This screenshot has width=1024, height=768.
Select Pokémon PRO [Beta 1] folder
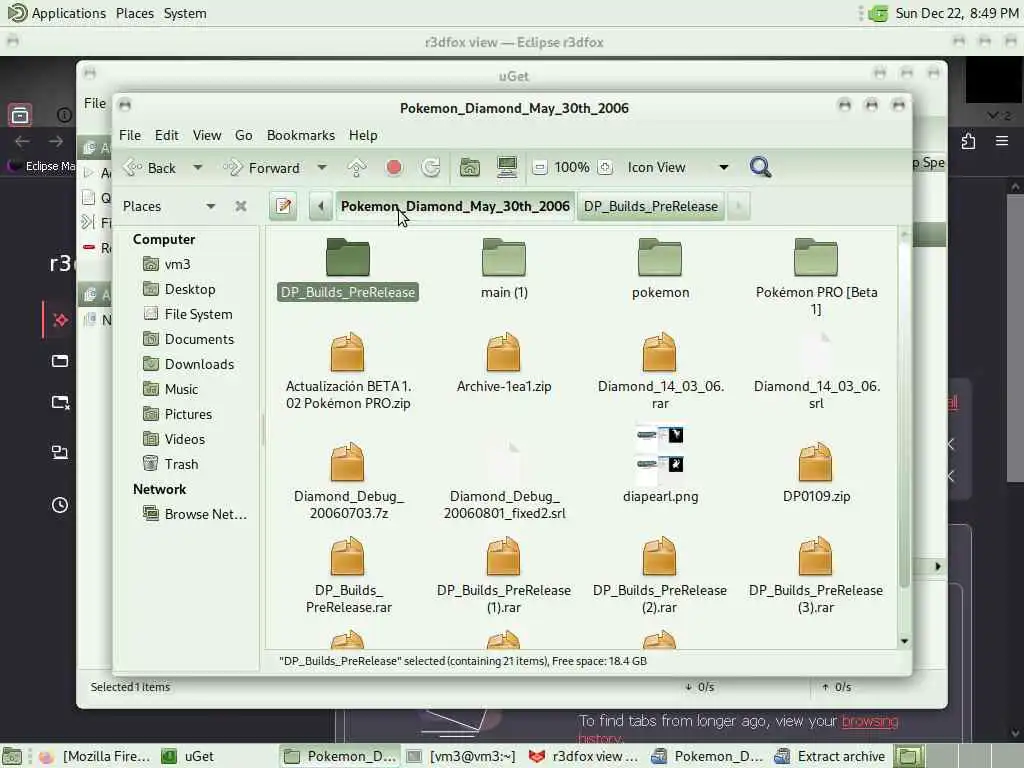816,277
